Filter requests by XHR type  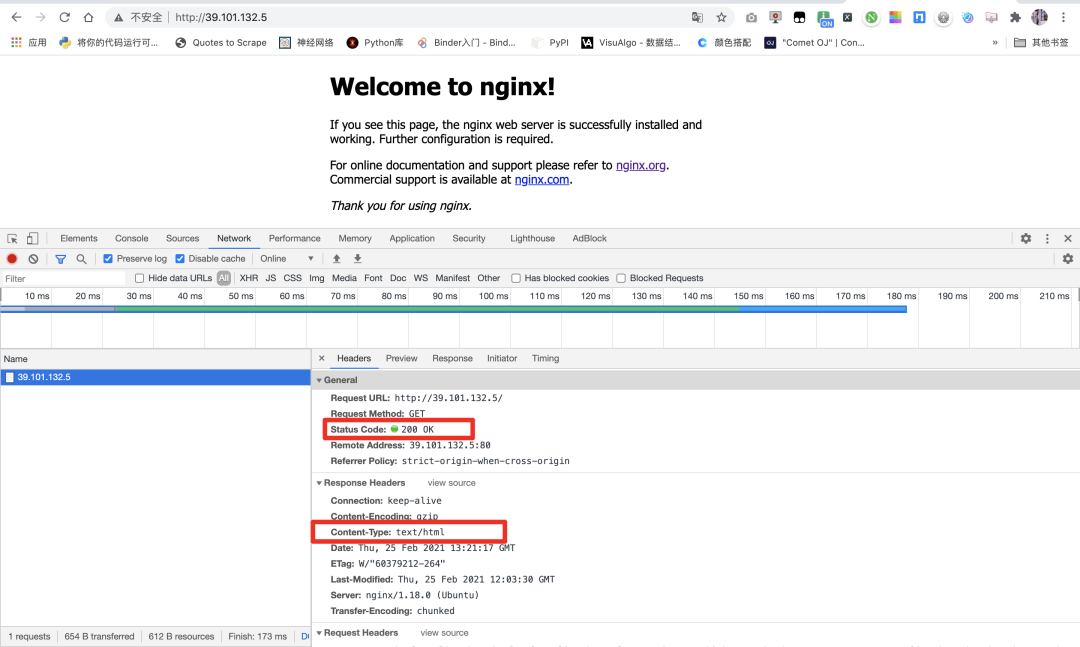pyautogui.click(x=249, y=278)
